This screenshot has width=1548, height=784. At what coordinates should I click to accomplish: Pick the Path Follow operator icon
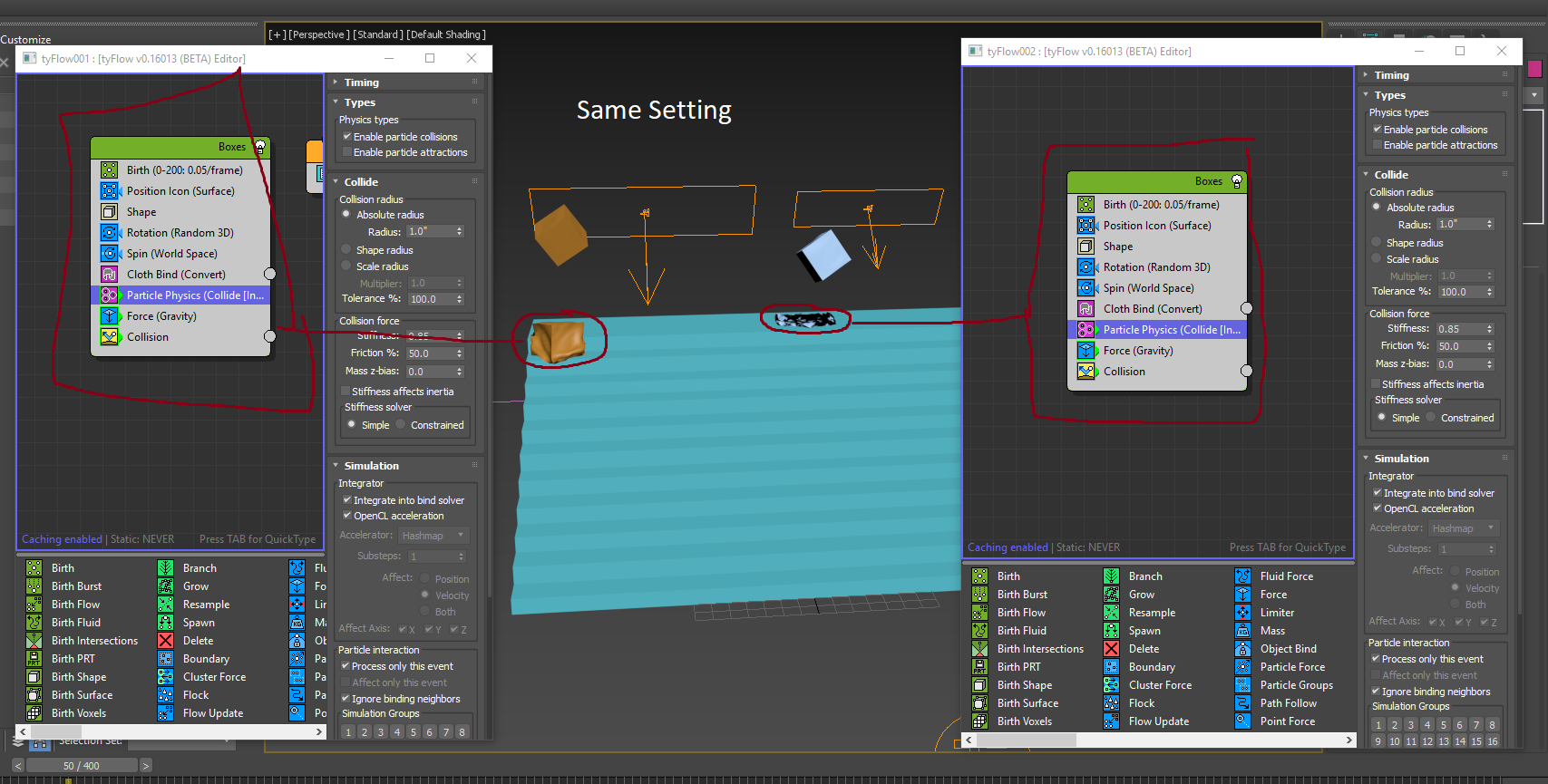1242,703
